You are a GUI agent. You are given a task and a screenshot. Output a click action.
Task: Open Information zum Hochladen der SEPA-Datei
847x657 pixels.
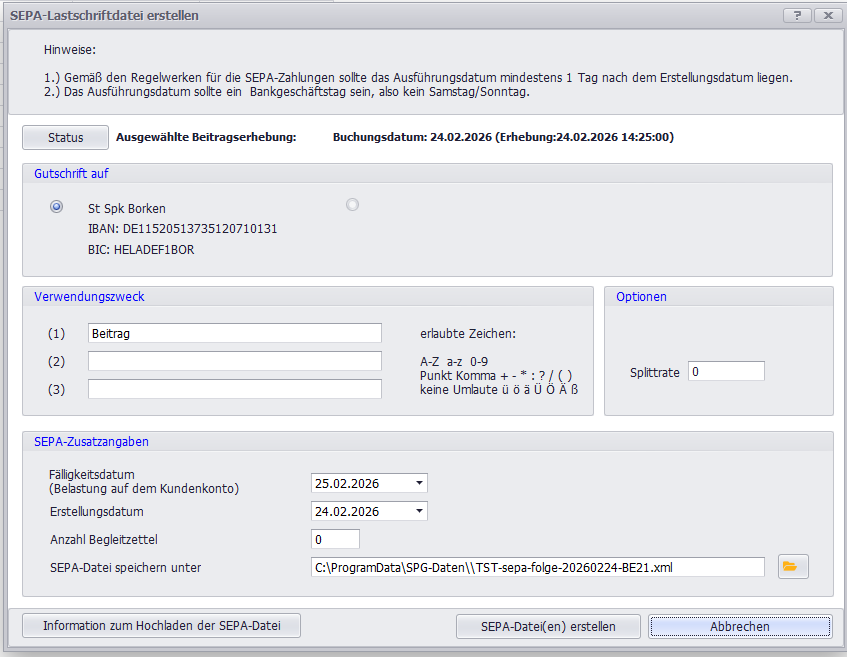(x=161, y=626)
